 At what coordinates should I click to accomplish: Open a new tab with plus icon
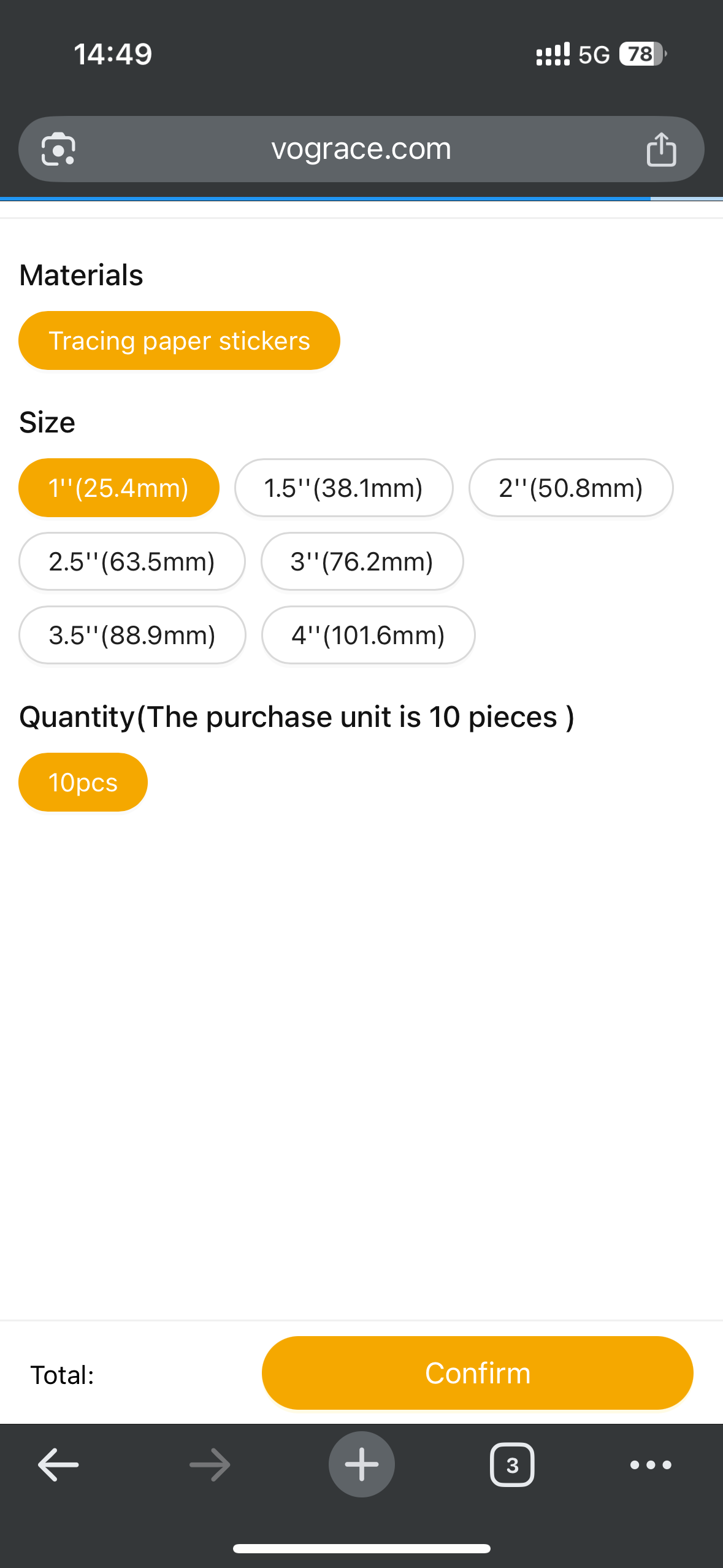tap(361, 1464)
